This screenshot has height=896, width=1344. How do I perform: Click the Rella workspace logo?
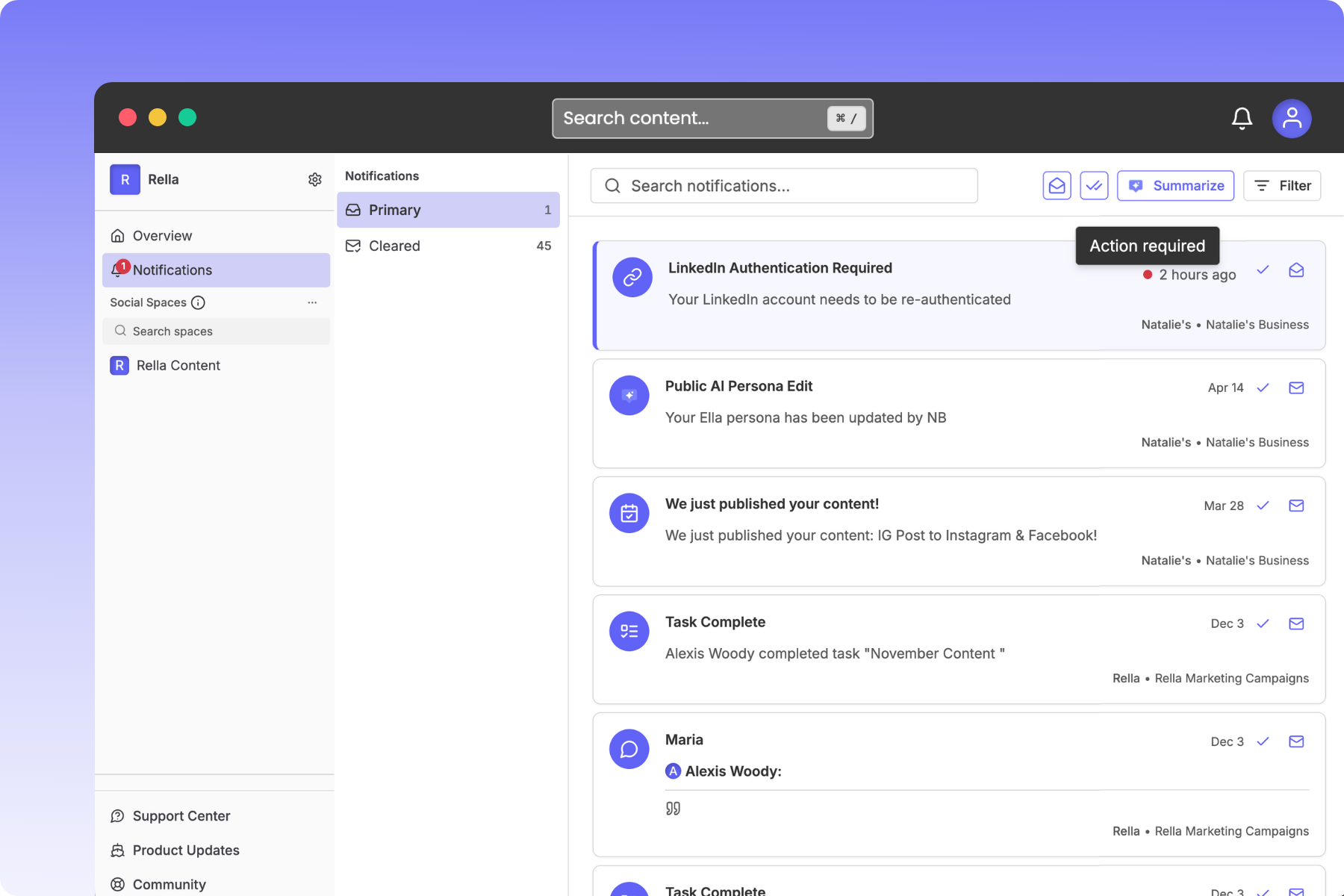coord(125,179)
